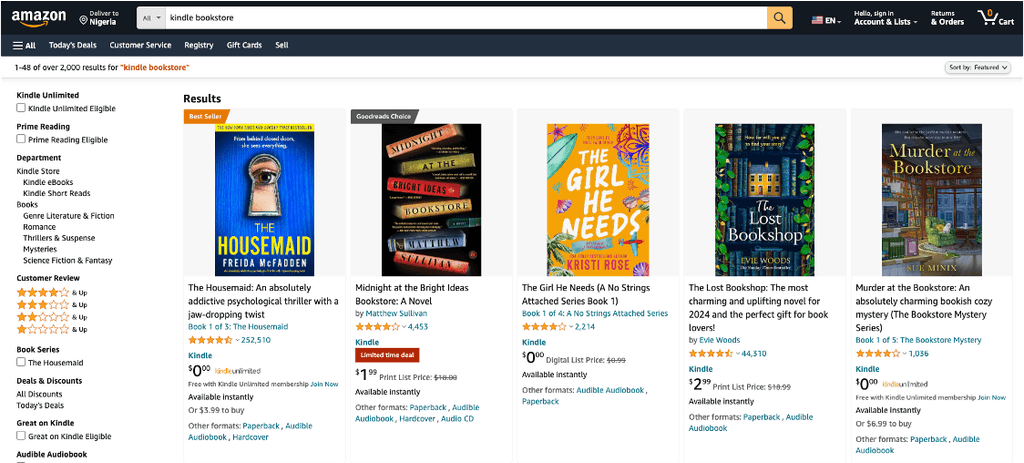Open the hamburger All menu
The width and height of the screenshot is (1024, 463).
pos(24,45)
